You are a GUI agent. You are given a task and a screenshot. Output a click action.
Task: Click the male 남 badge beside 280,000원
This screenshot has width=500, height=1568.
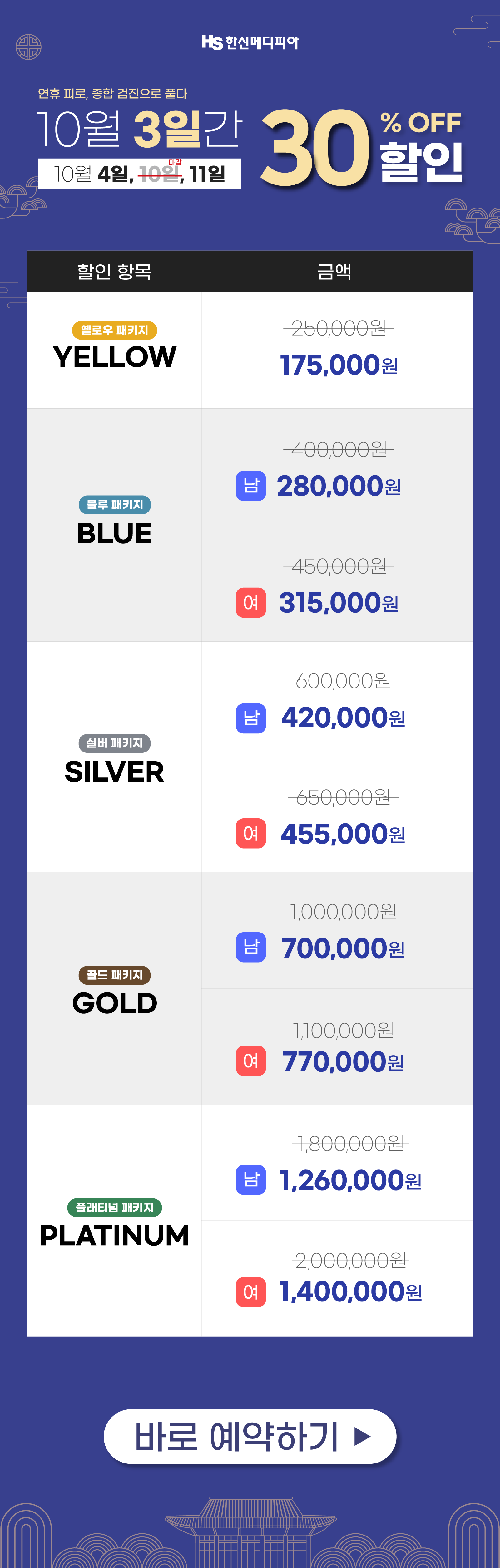(x=251, y=486)
